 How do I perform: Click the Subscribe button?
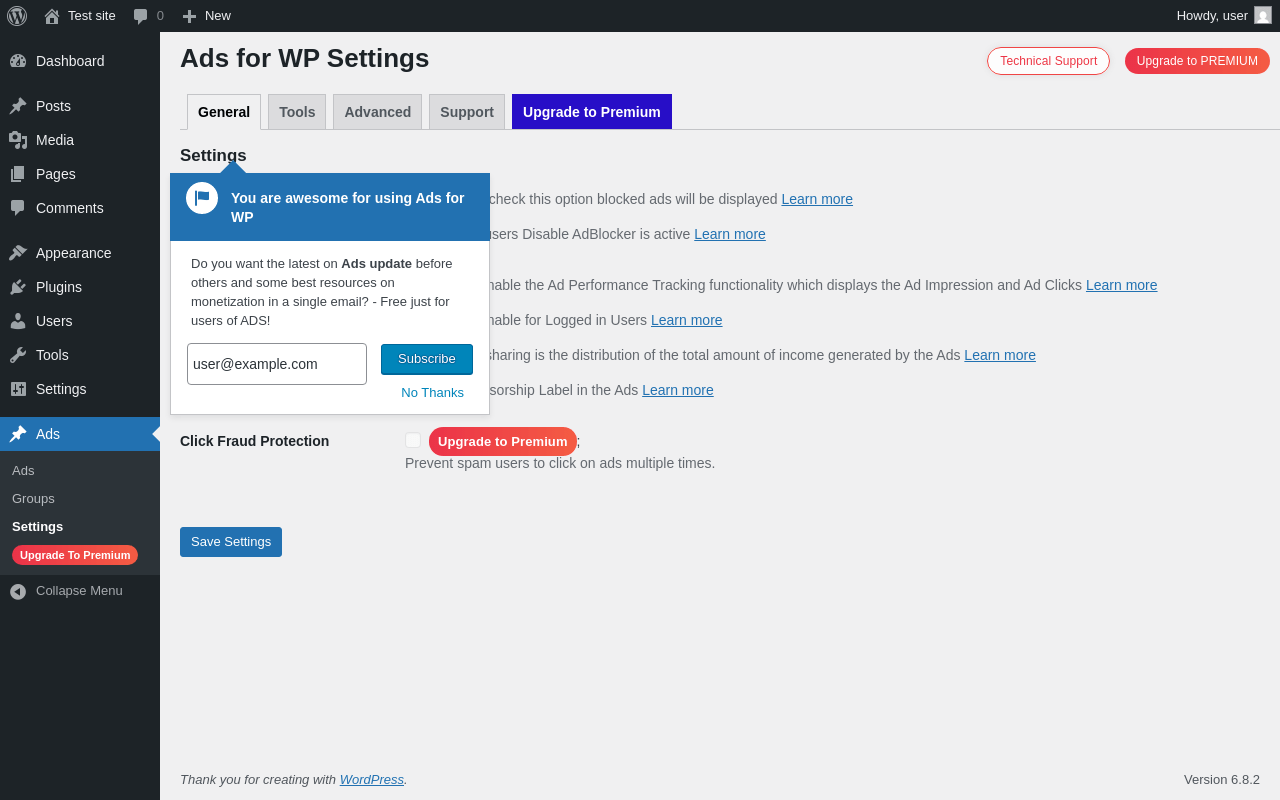[x=427, y=359]
